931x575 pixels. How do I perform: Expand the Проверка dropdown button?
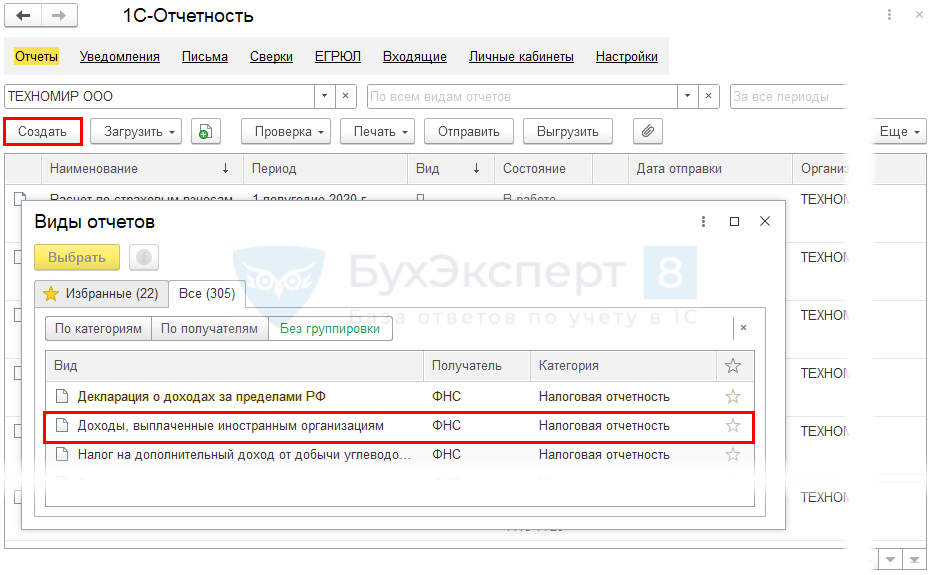(x=321, y=132)
